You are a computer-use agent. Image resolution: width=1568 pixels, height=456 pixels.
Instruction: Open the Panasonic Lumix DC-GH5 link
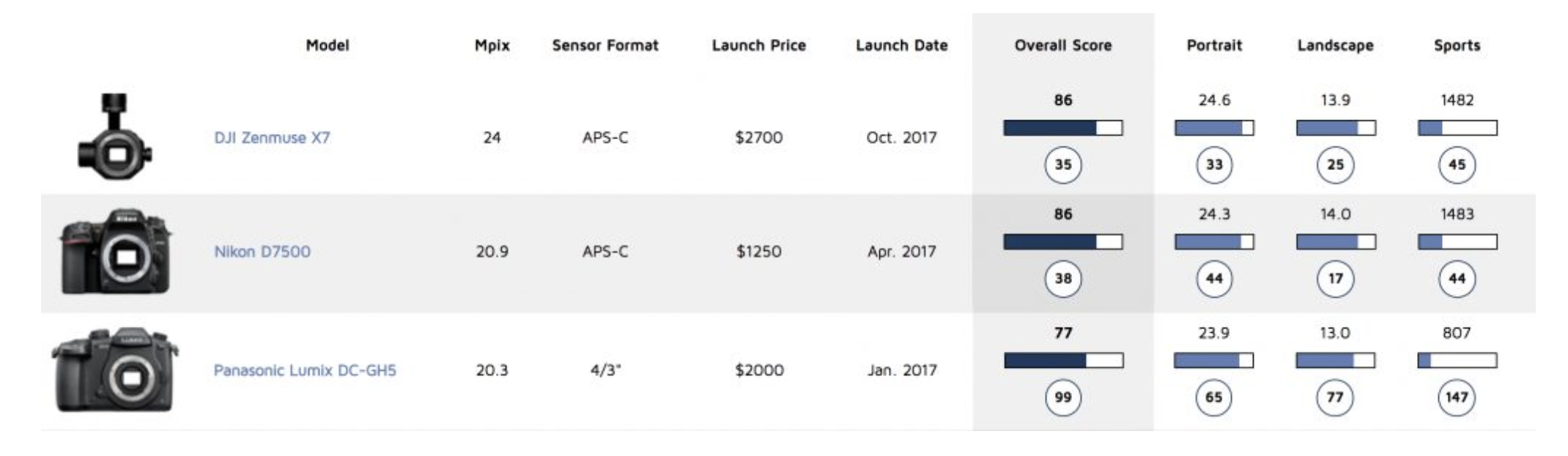(x=304, y=370)
